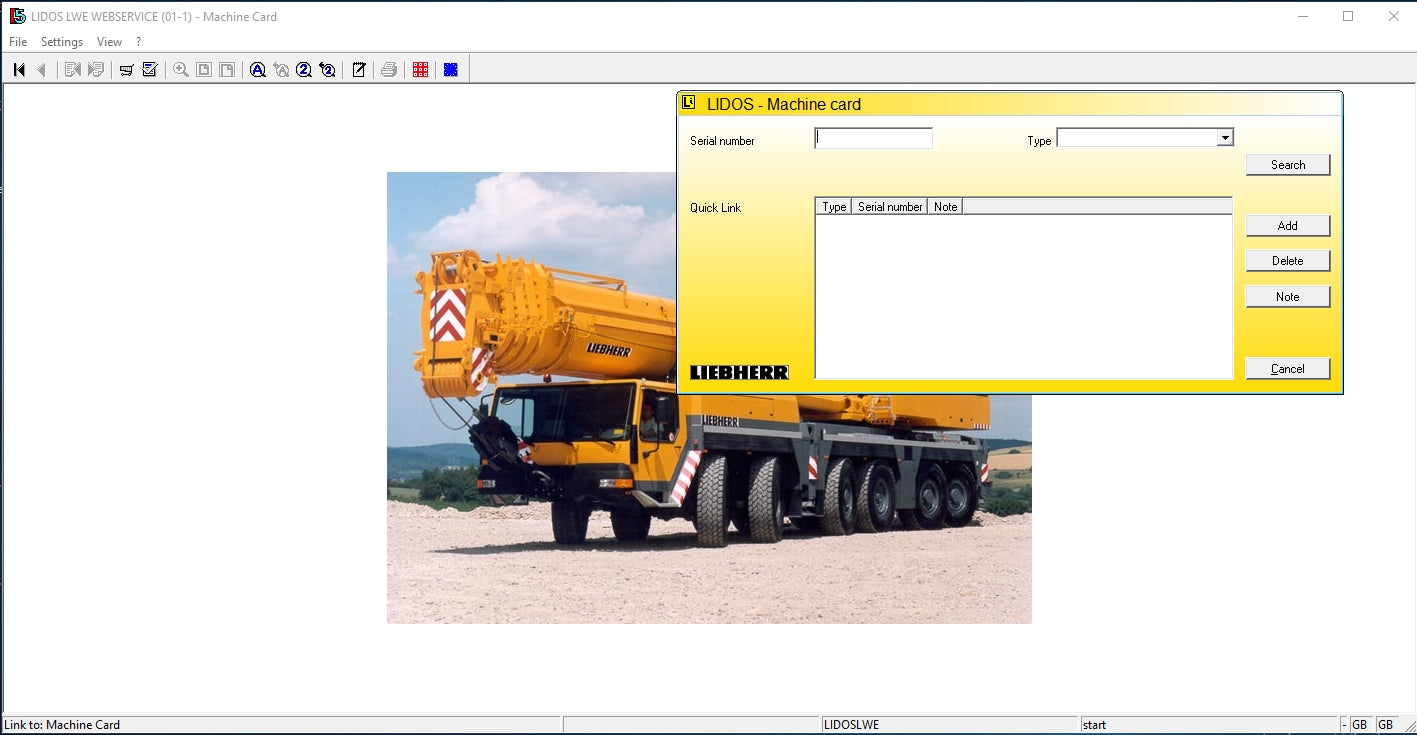Click the previous-page arrow toolbar icon
This screenshot has height=735, width=1417.
pos(41,70)
